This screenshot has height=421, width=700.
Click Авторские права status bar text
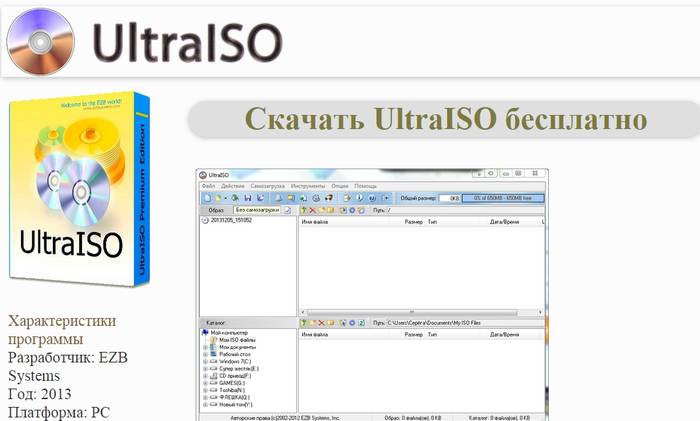point(285,418)
